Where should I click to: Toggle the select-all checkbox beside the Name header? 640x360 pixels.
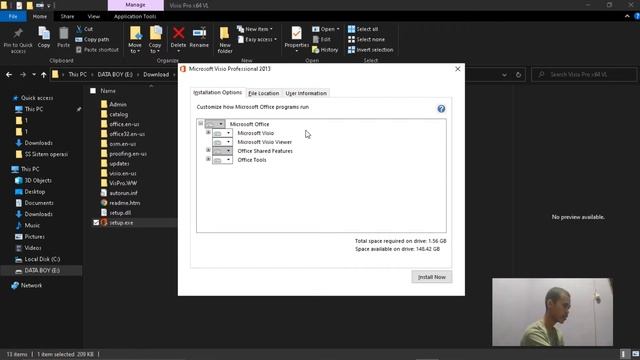click(93, 91)
